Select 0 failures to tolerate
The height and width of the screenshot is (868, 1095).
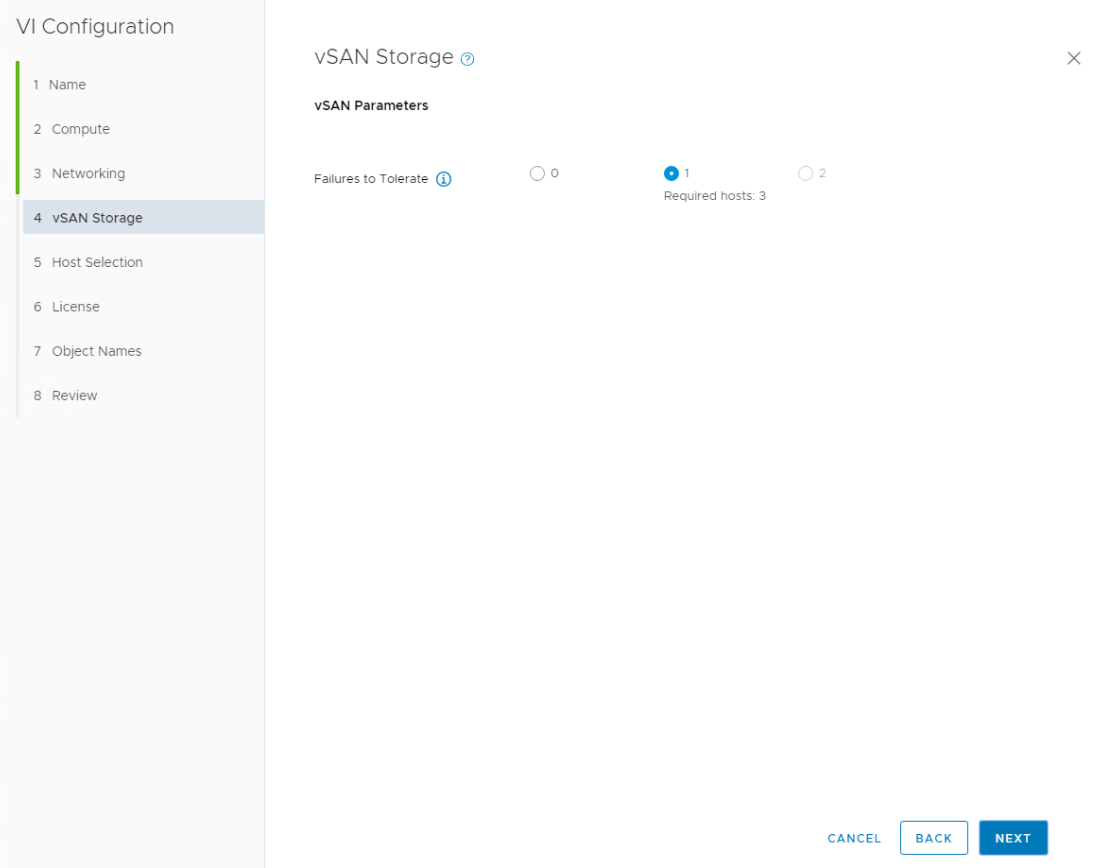tap(537, 174)
